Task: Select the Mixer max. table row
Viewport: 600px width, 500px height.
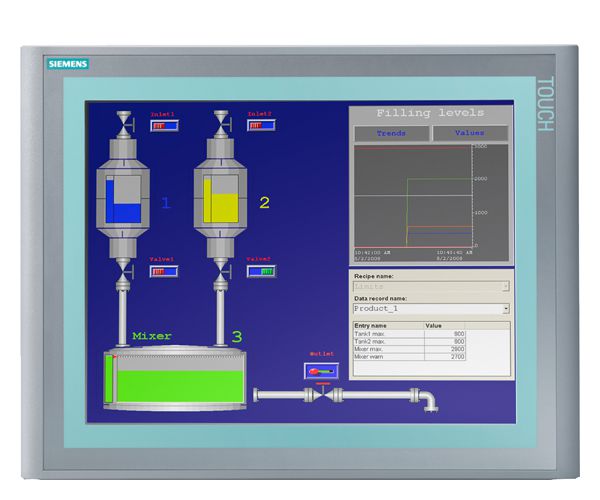Action: click(430, 348)
